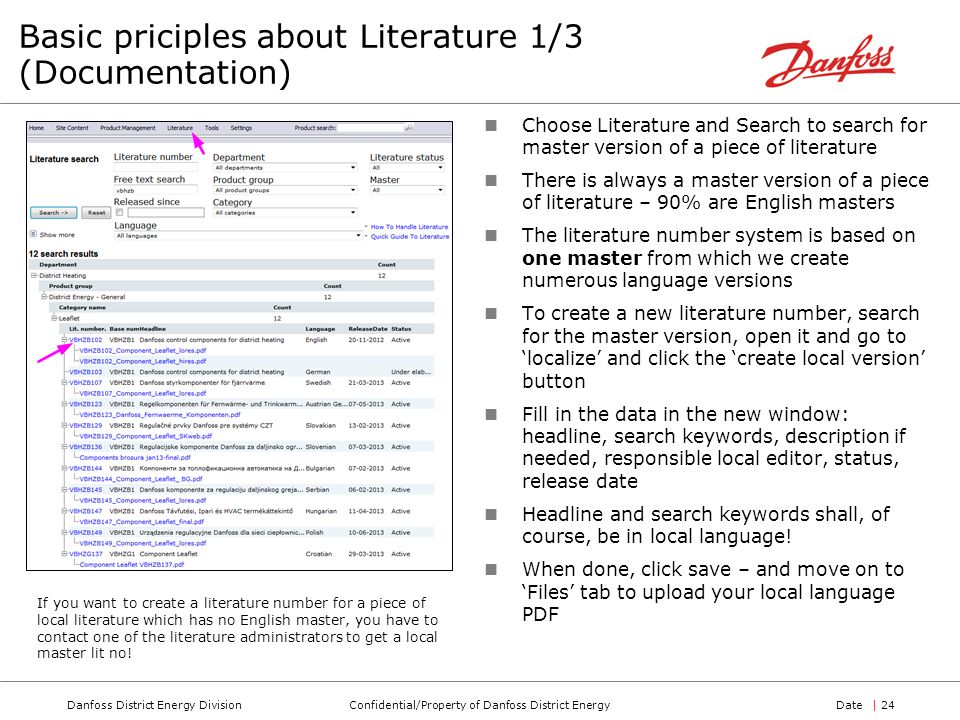Open VBHZB144_Component_Leaflet_ BG.pdf file
The image size is (960, 720).
(141, 479)
